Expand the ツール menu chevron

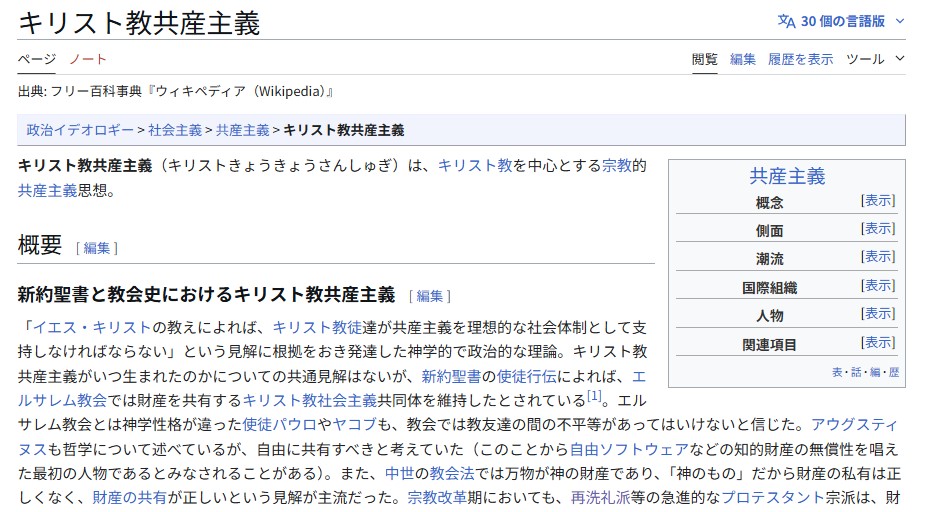[x=899, y=59]
